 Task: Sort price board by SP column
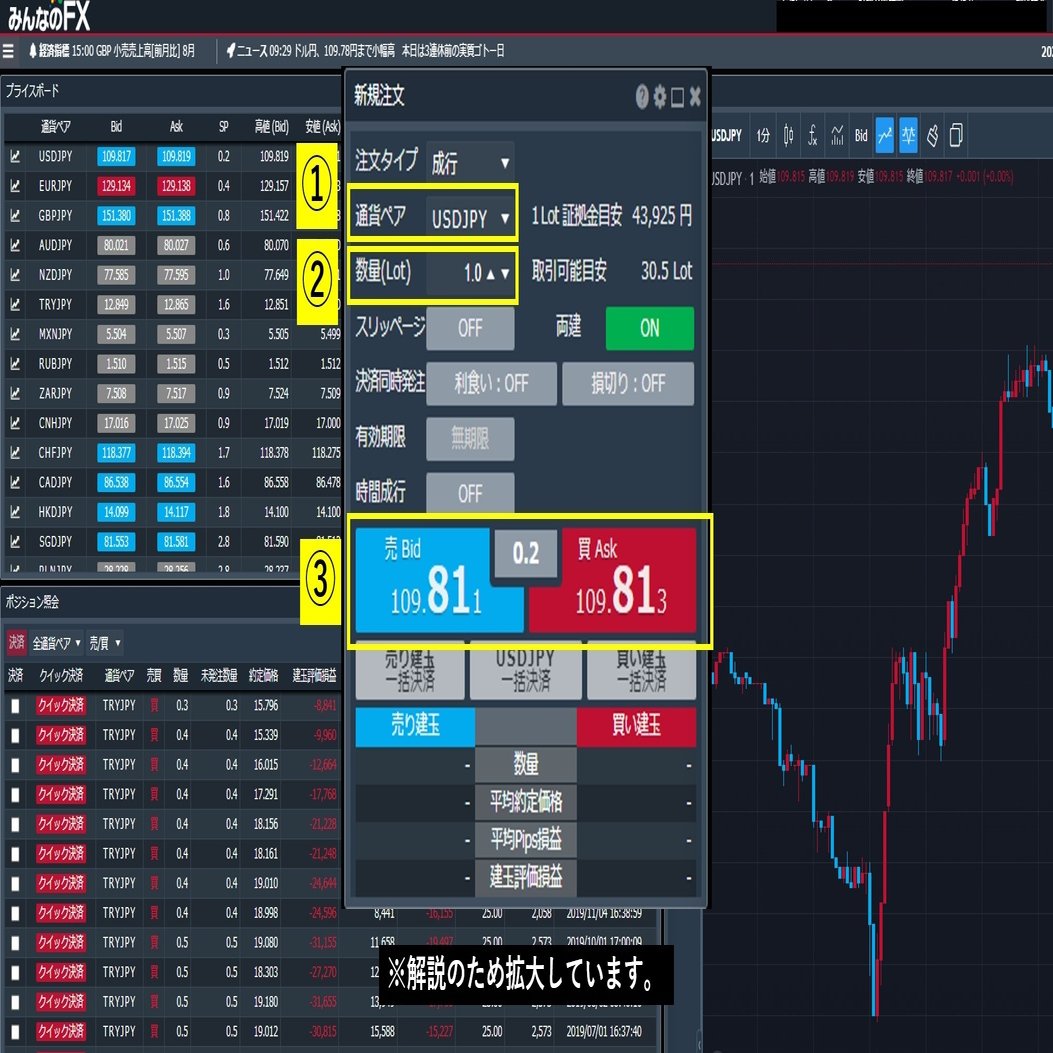coord(224,127)
